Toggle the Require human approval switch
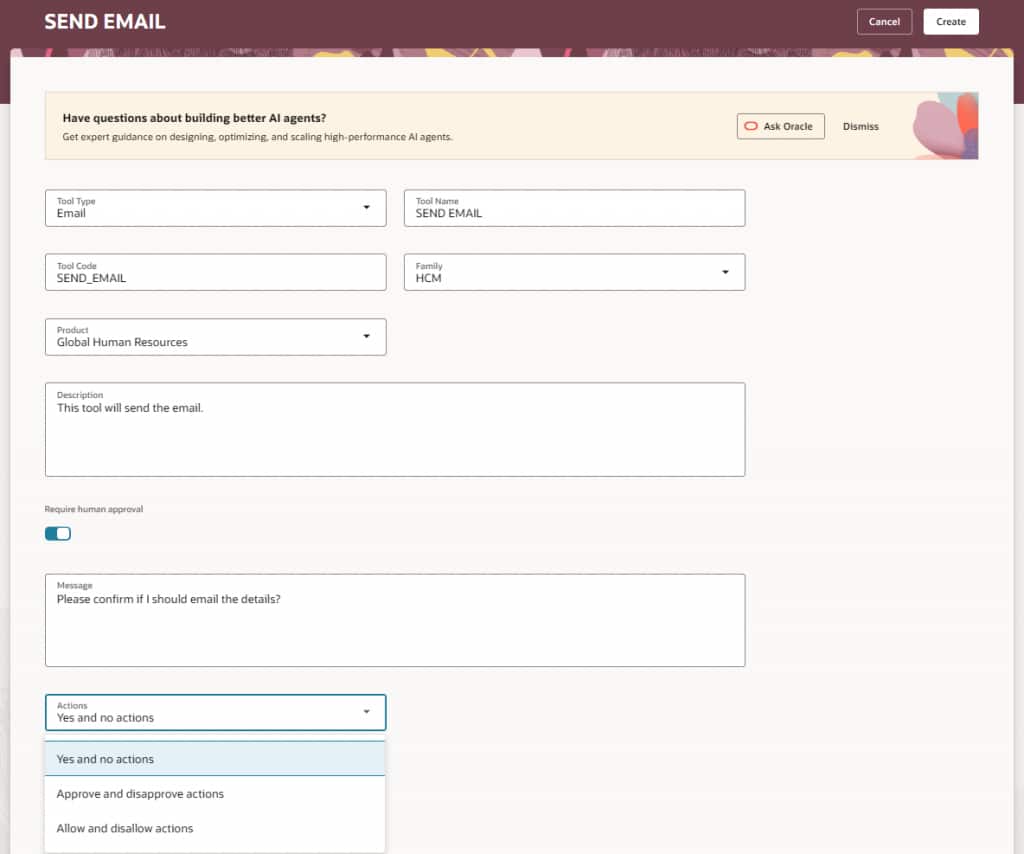The image size is (1024, 854). click(58, 534)
